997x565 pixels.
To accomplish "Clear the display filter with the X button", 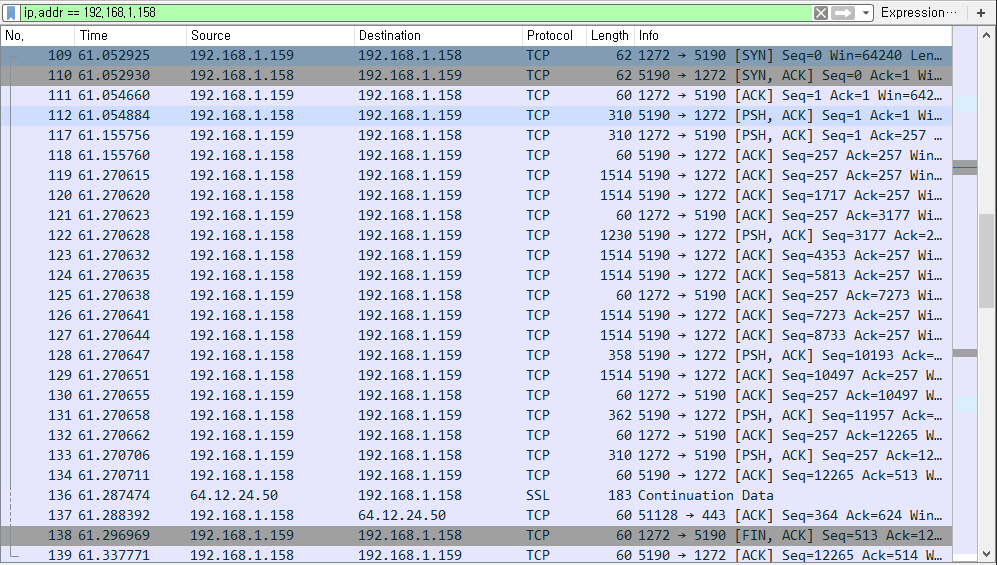I will 820,13.
